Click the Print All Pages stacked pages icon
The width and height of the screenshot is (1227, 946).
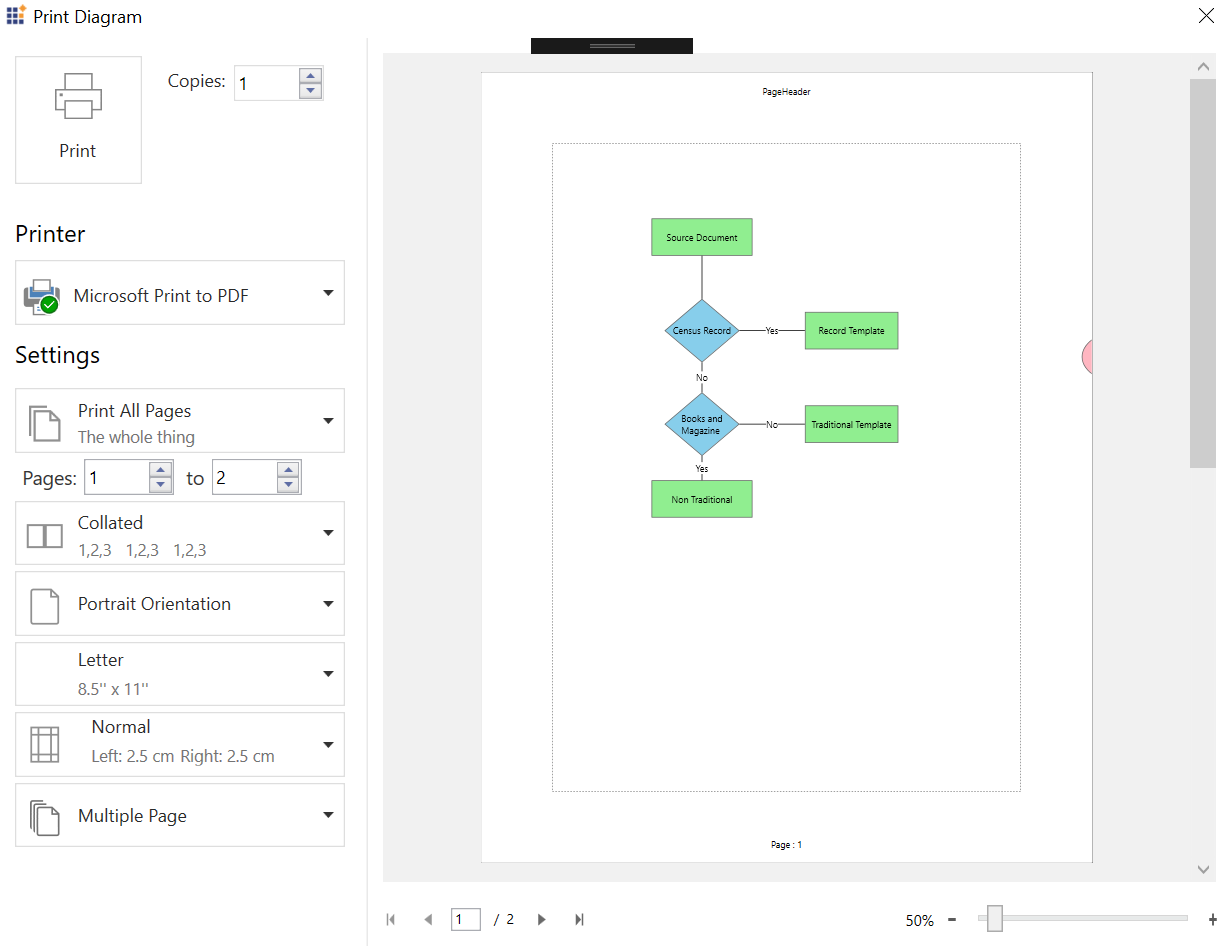(x=44, y=423)
